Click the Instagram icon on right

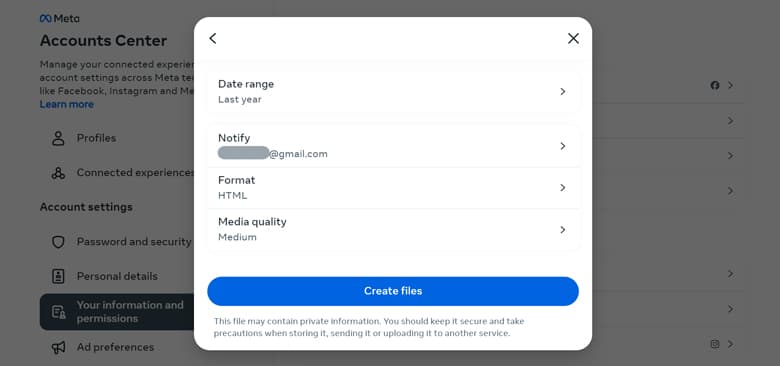tap(715, 344)
